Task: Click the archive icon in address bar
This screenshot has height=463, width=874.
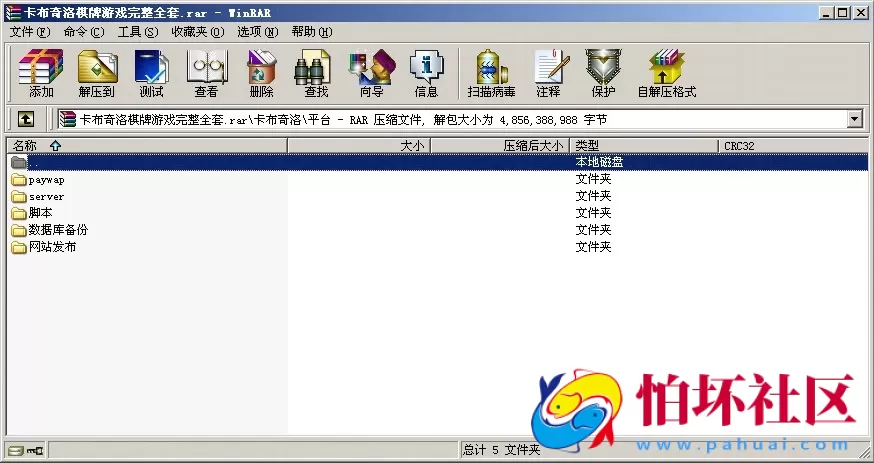Action: pyautogui.click(x=68, y=119)
